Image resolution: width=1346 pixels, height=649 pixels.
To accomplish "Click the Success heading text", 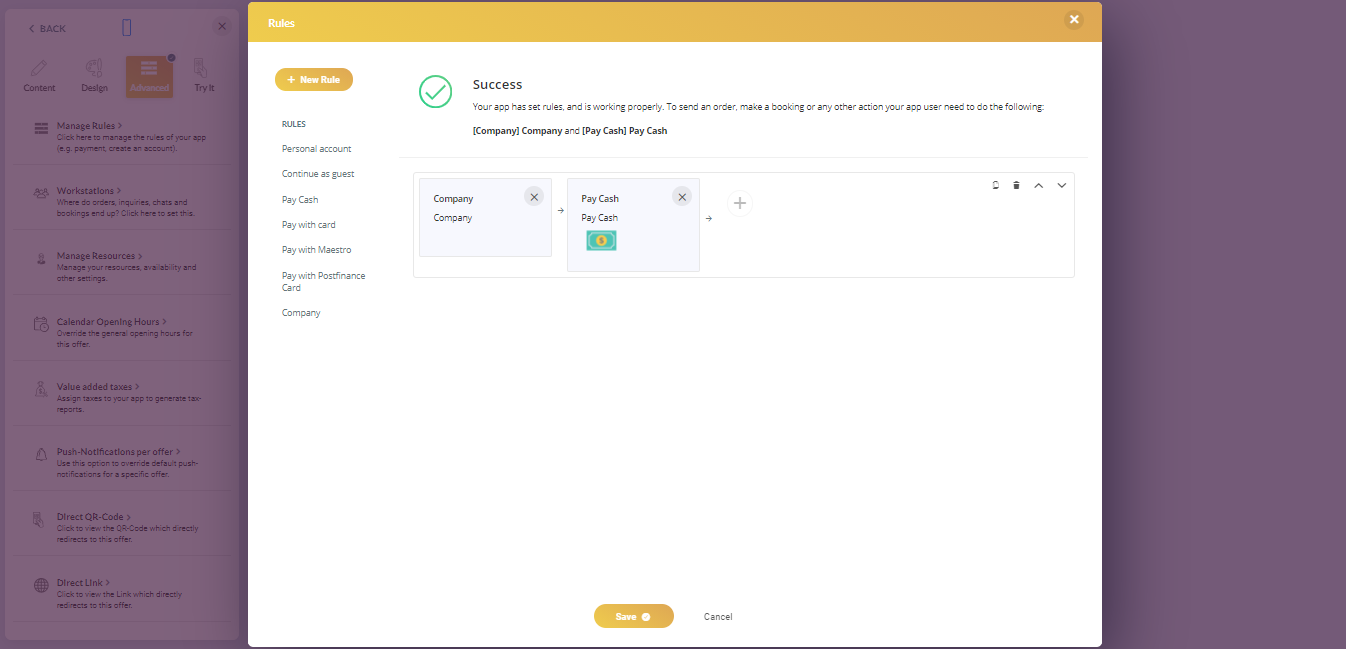I will click(498, 85).
